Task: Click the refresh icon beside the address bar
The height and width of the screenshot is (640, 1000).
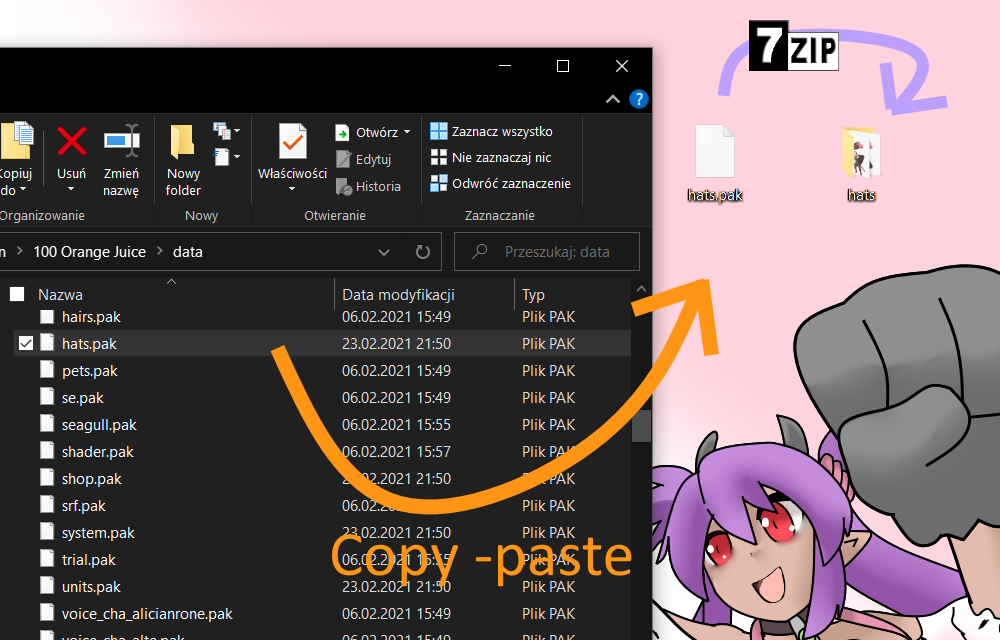Action: coord(422,252)
